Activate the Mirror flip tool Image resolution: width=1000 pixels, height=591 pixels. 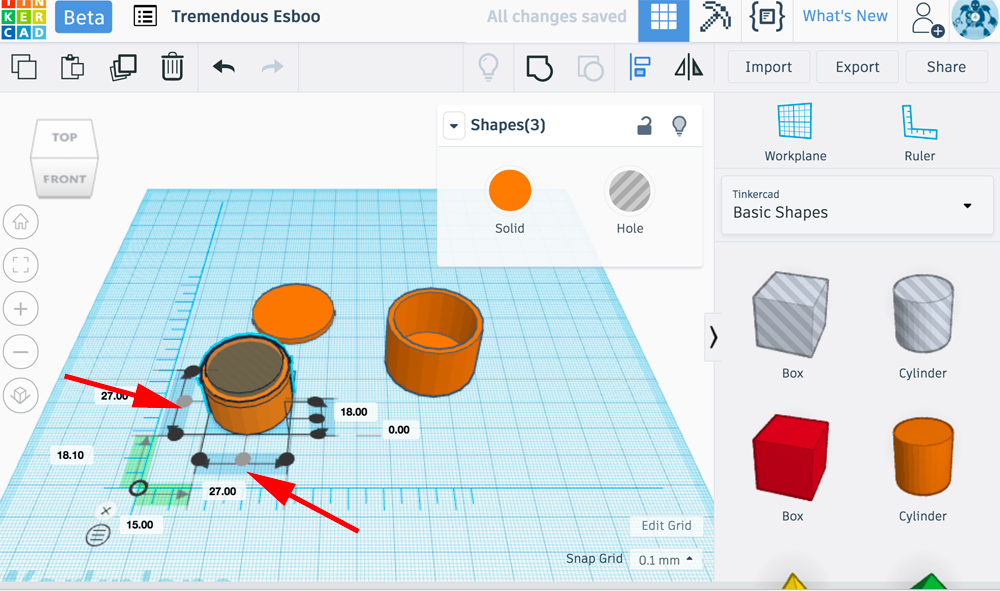tap(689, 67)
